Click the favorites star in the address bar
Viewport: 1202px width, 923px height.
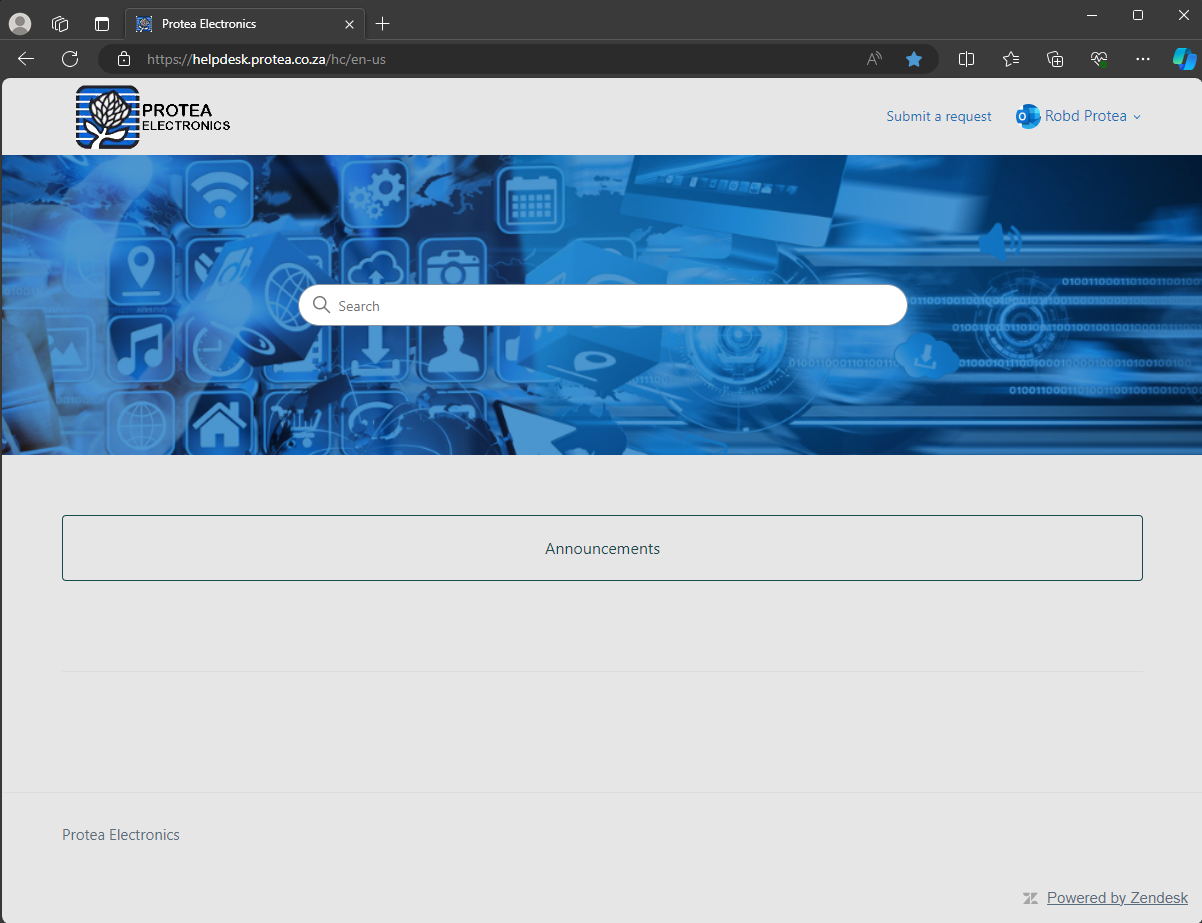tap(913, 58)
